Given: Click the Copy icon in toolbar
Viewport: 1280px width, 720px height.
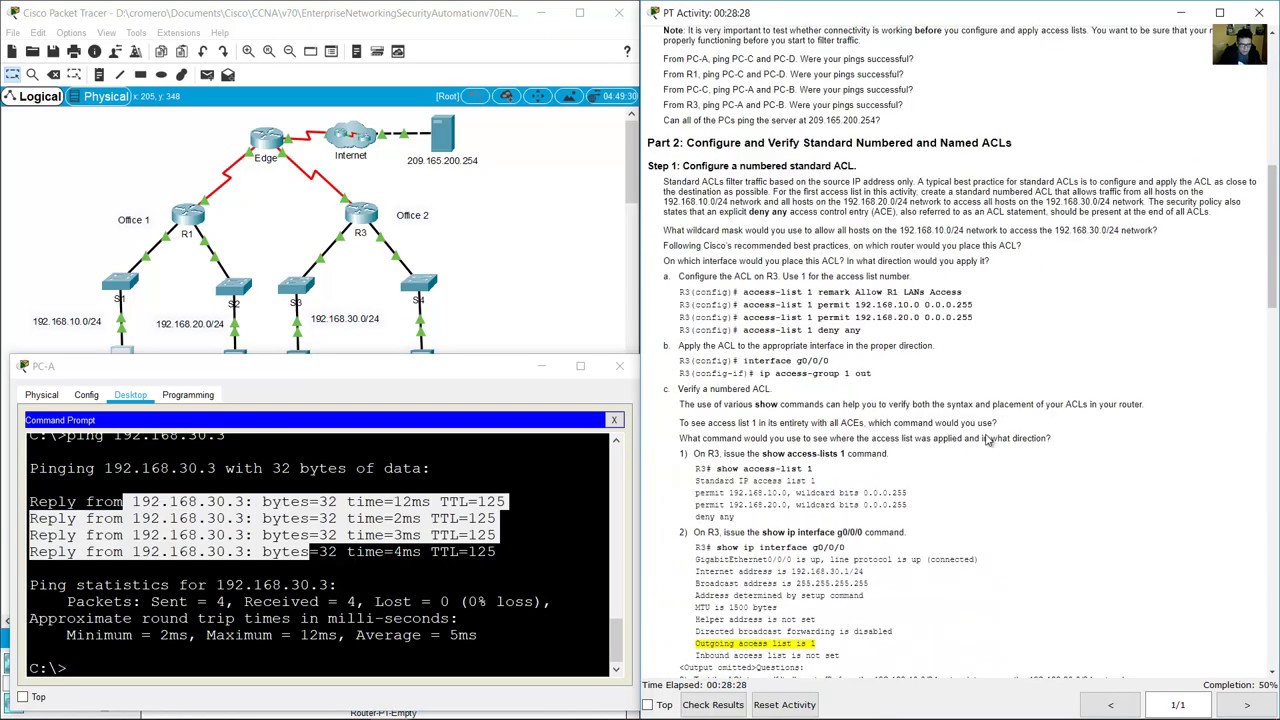Looking at the screenshot, I should click(x=161, y=51).
